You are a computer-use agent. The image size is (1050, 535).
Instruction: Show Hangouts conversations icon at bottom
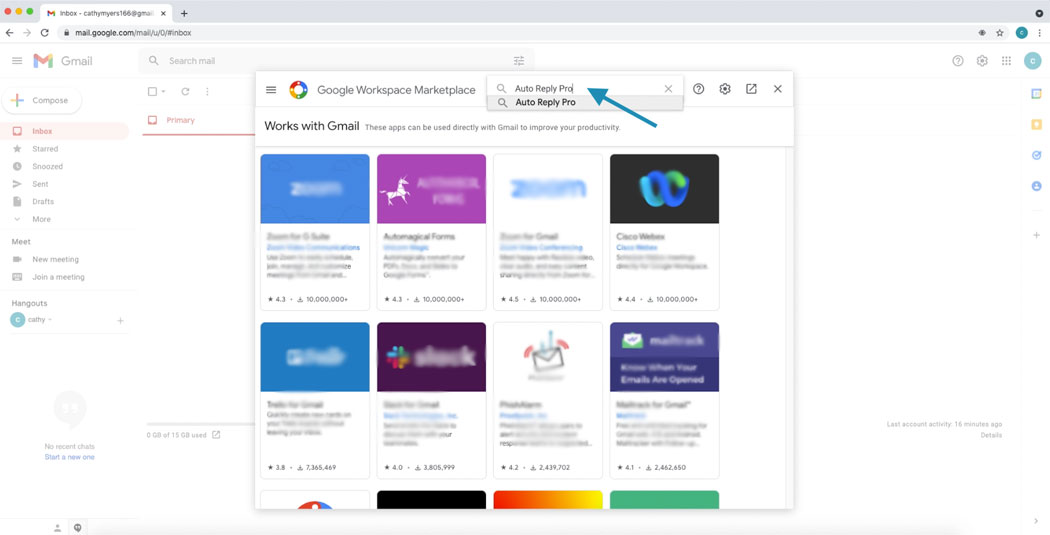pyautogui.click(x=78, y=528)
